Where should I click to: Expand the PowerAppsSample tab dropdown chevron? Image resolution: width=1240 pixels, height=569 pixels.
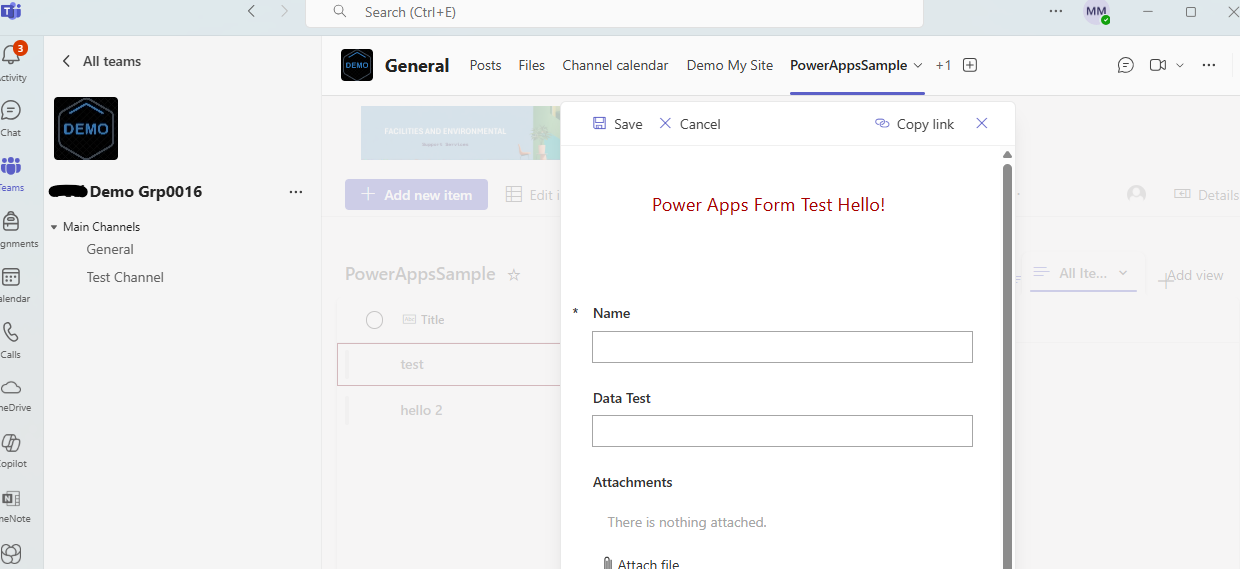click(917, 65)
